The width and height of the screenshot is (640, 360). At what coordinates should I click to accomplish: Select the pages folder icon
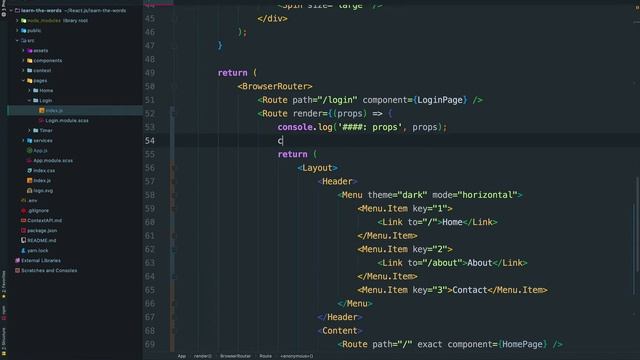(x=29, y=80)
